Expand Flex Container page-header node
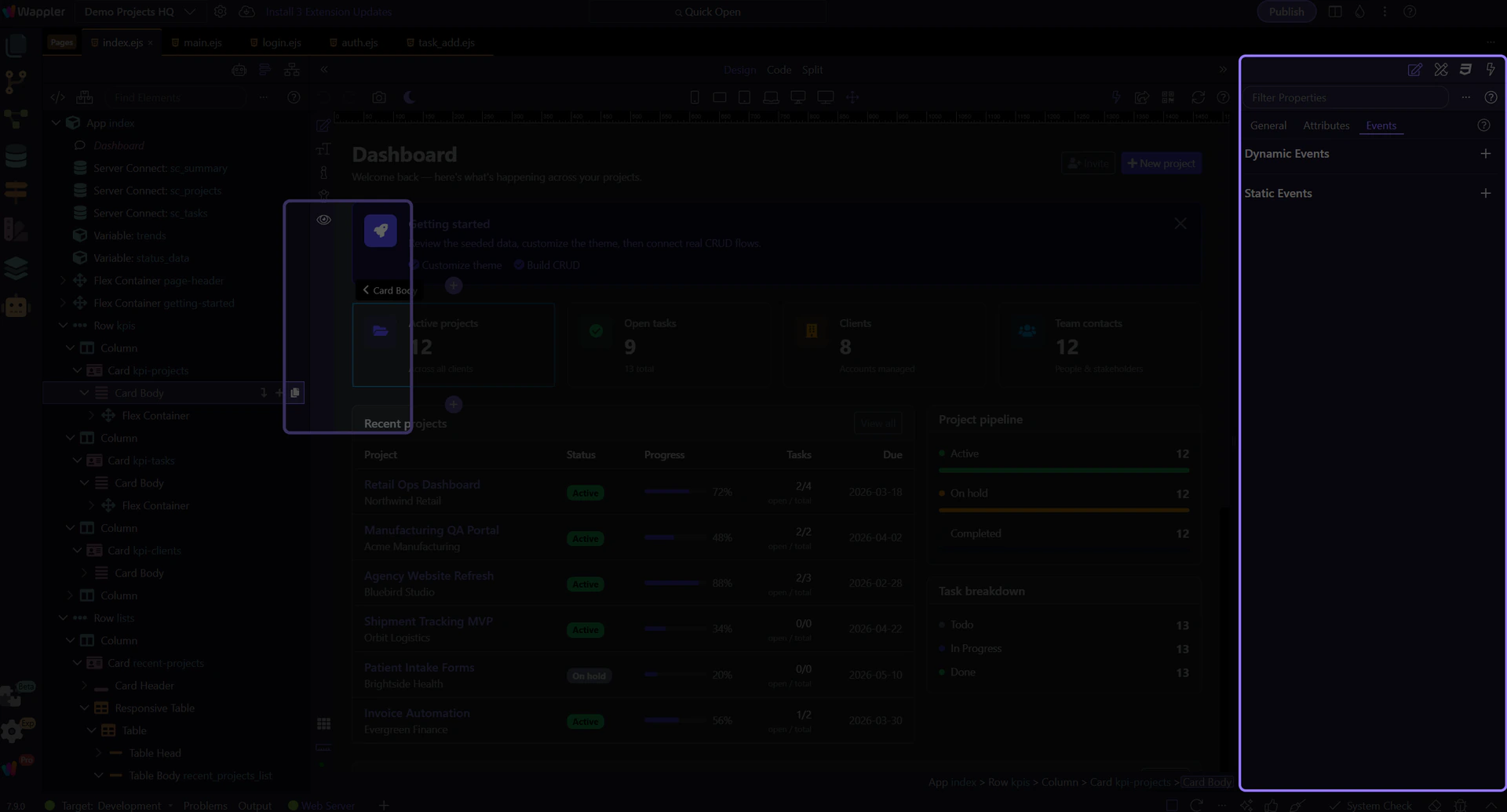 click(x=63, y=281)
